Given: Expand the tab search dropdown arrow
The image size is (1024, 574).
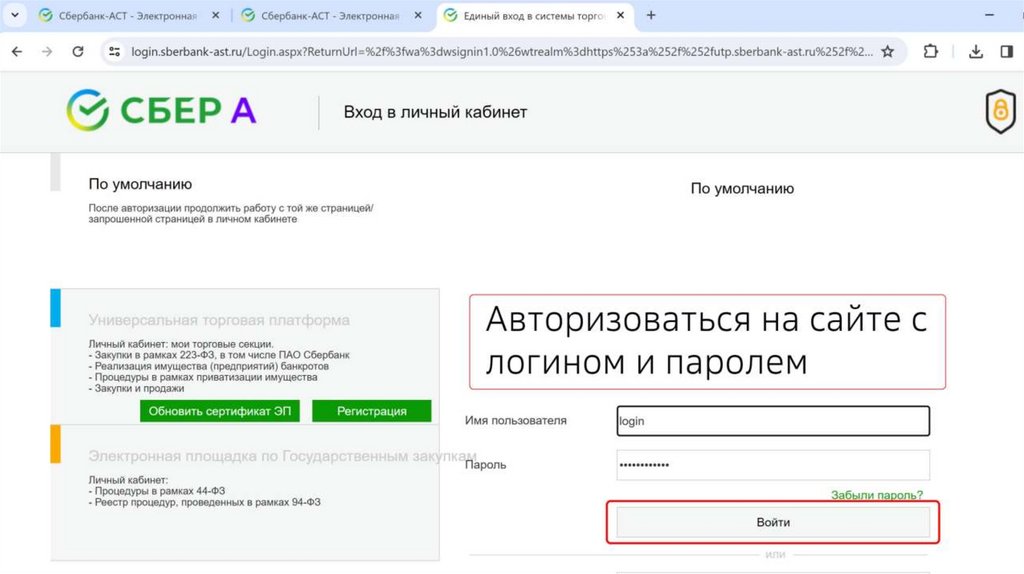Looking at the screenshot, I should click(x=14, y=16).
